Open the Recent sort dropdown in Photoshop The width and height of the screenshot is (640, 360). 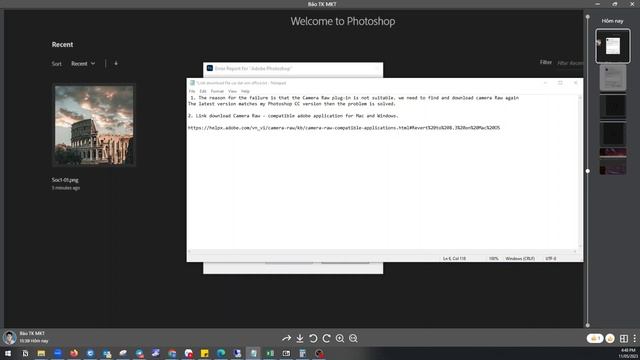[83, 64]
